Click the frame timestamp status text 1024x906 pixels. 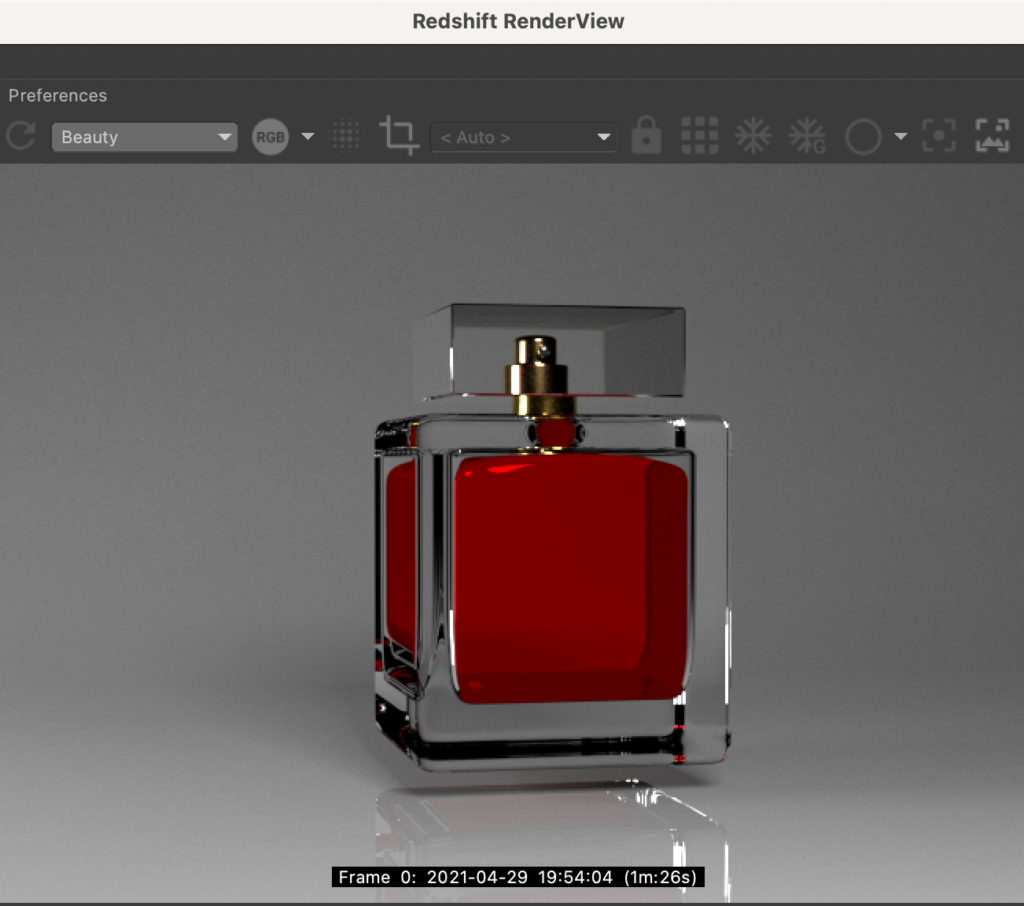click(x=518, y=877)
